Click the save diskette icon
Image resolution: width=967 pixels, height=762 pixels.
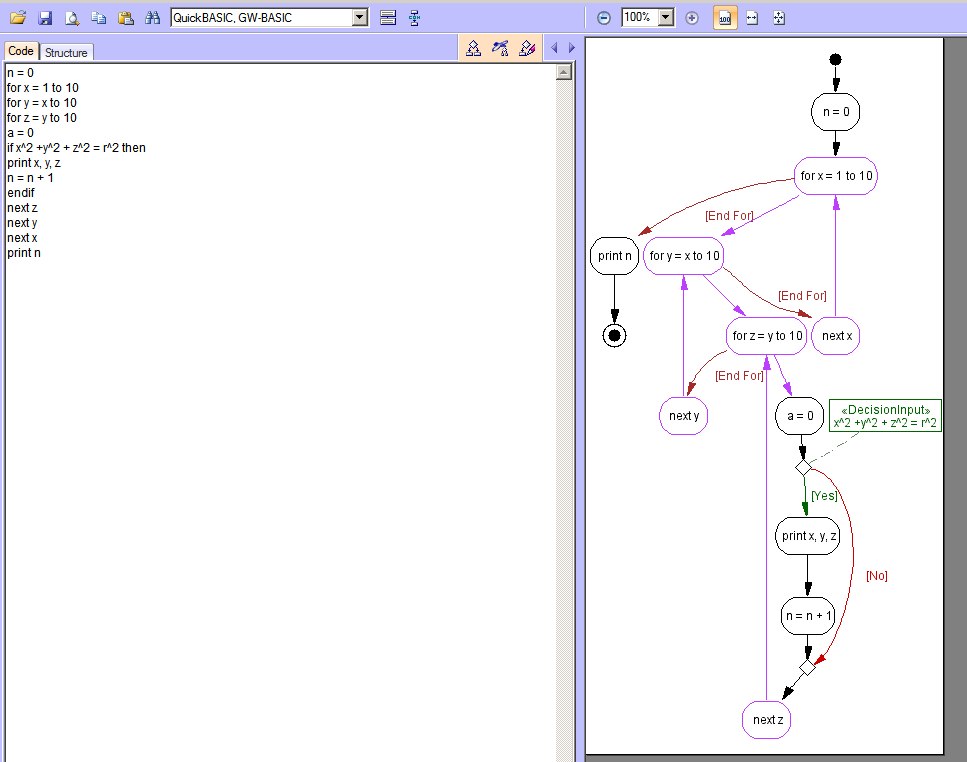tap(45, 18)
